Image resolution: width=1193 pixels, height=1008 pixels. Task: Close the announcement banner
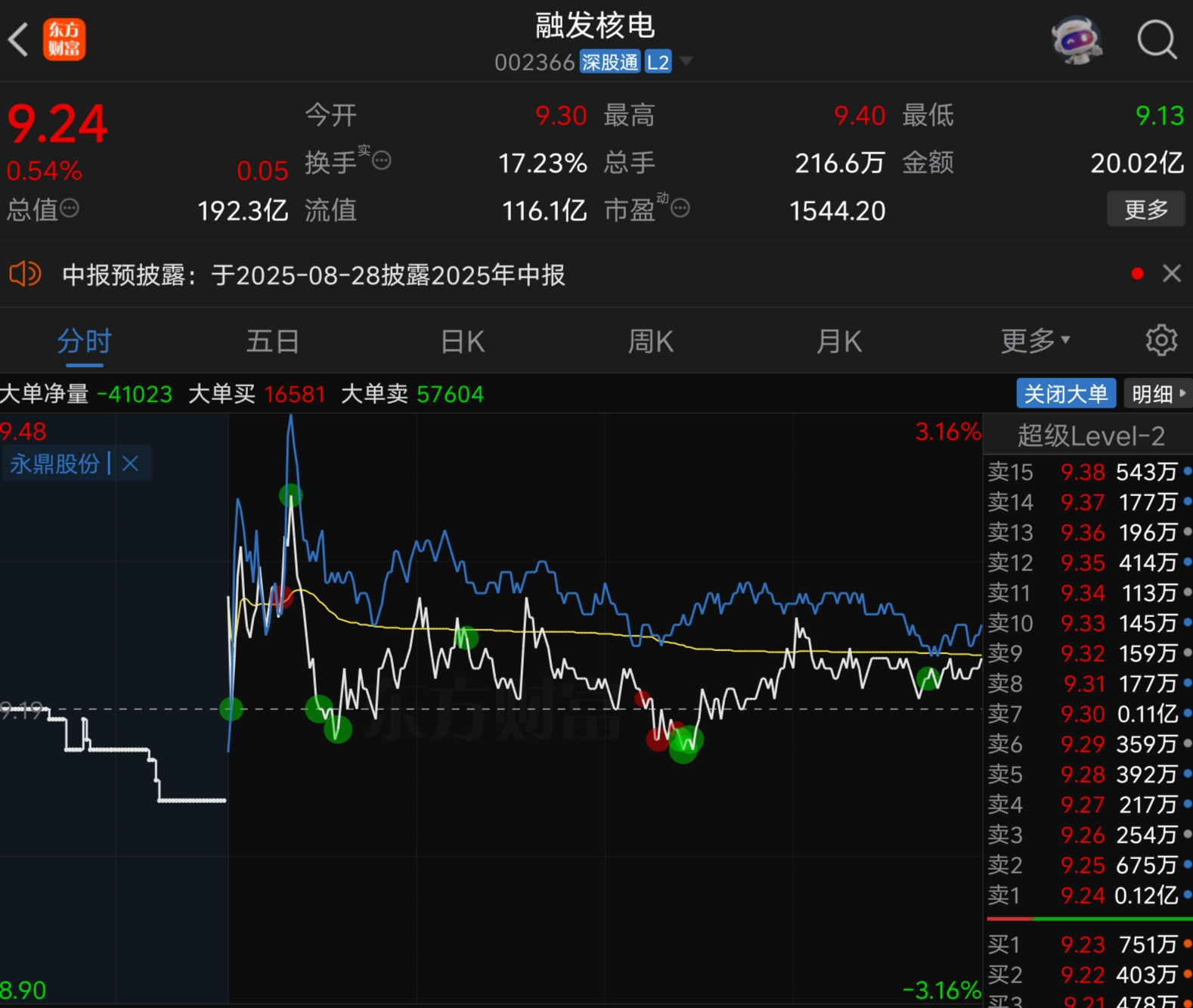tap(1172, 273)
